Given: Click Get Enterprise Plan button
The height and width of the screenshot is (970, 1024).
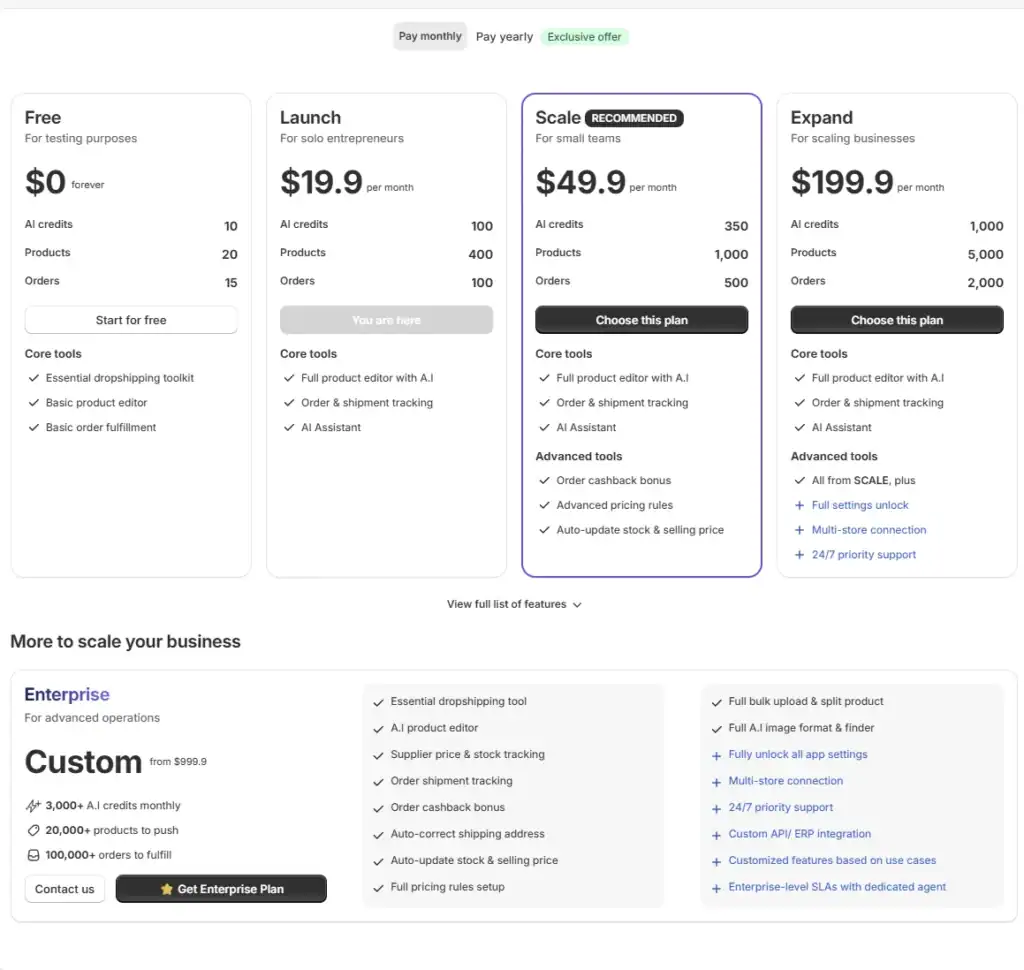Looking at the screenshot, I should tap(221, 889).
